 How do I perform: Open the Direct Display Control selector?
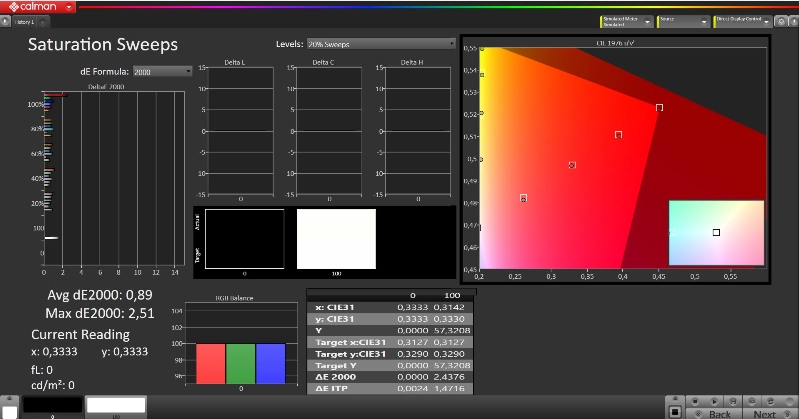coord(742,20)
